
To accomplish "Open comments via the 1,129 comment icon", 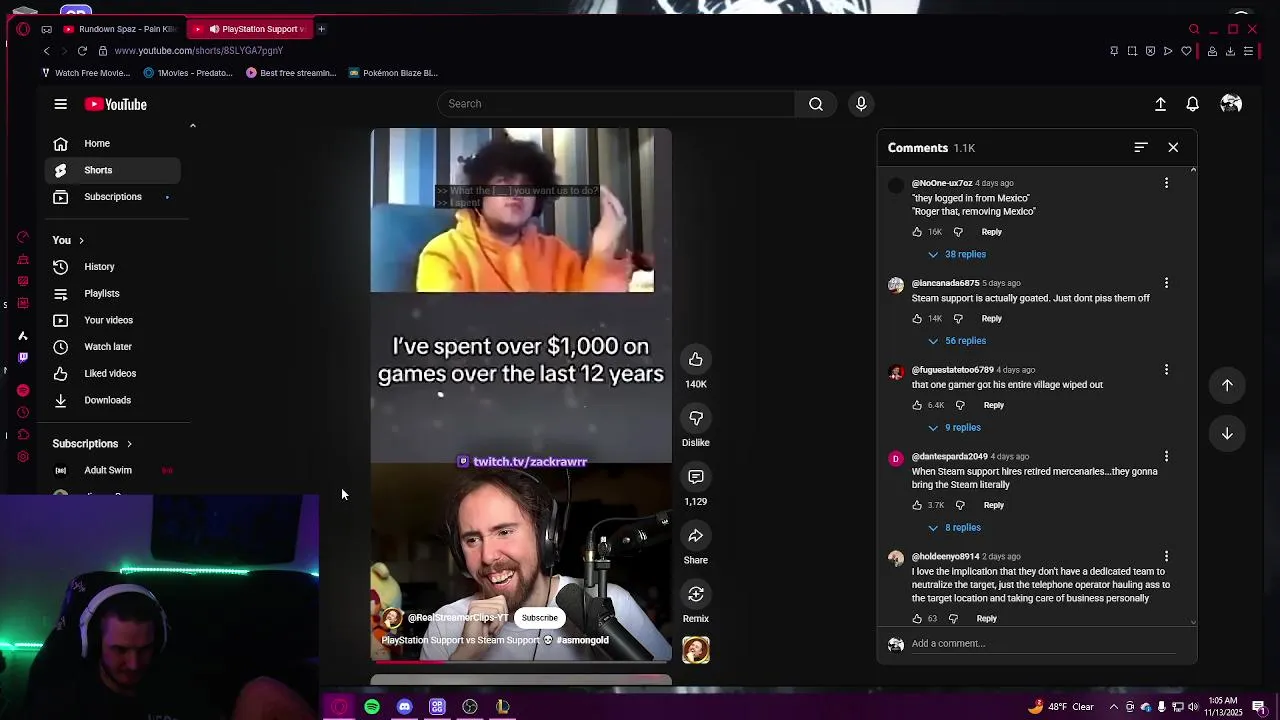I will 696,477.
